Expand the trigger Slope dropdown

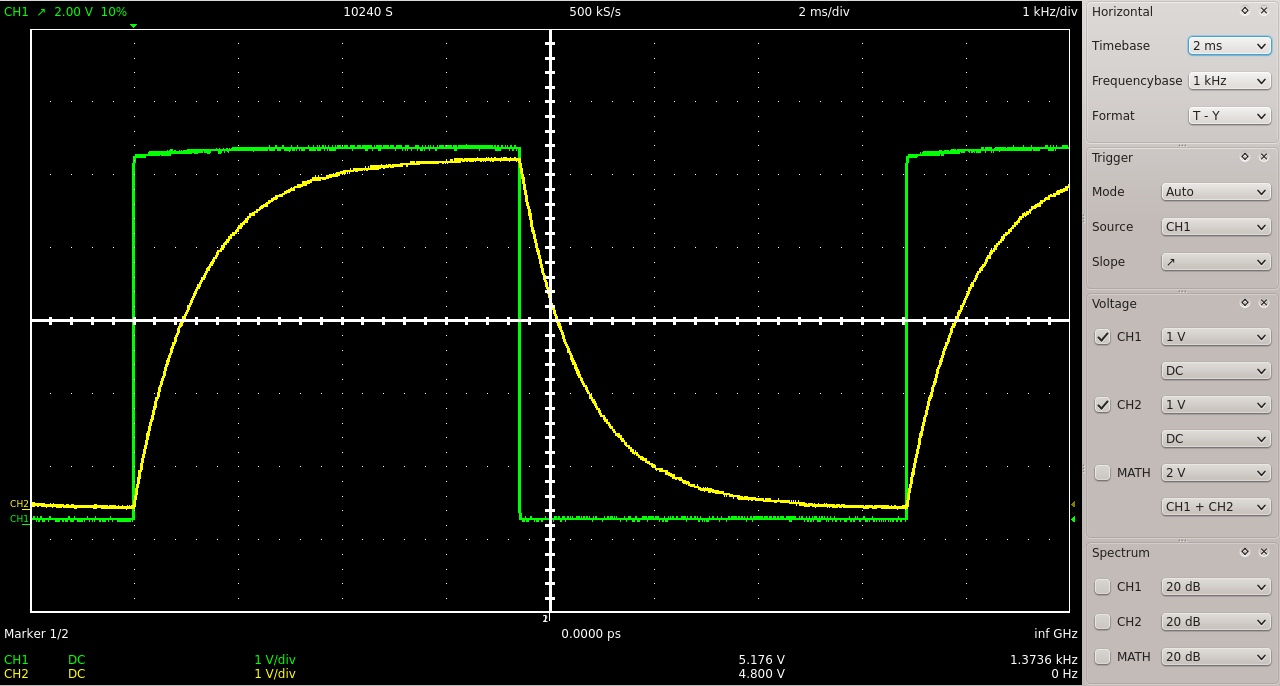click(1215, 262)
